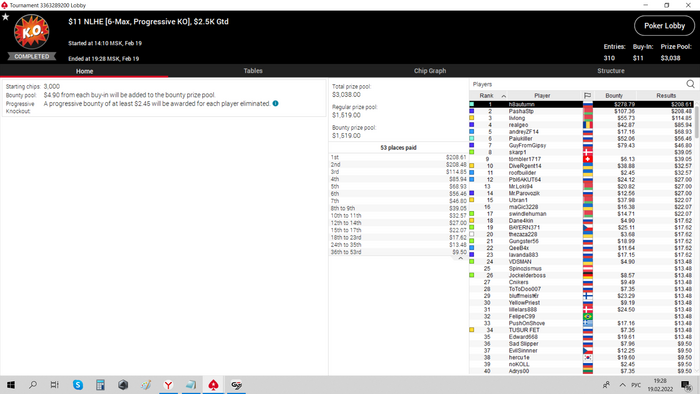Image resolution: width=700 pixels, height=394 pixels.
Task: Click the Finnish flag next to bluffmeister
Action: pyautogui.click(x=588, y=296)
